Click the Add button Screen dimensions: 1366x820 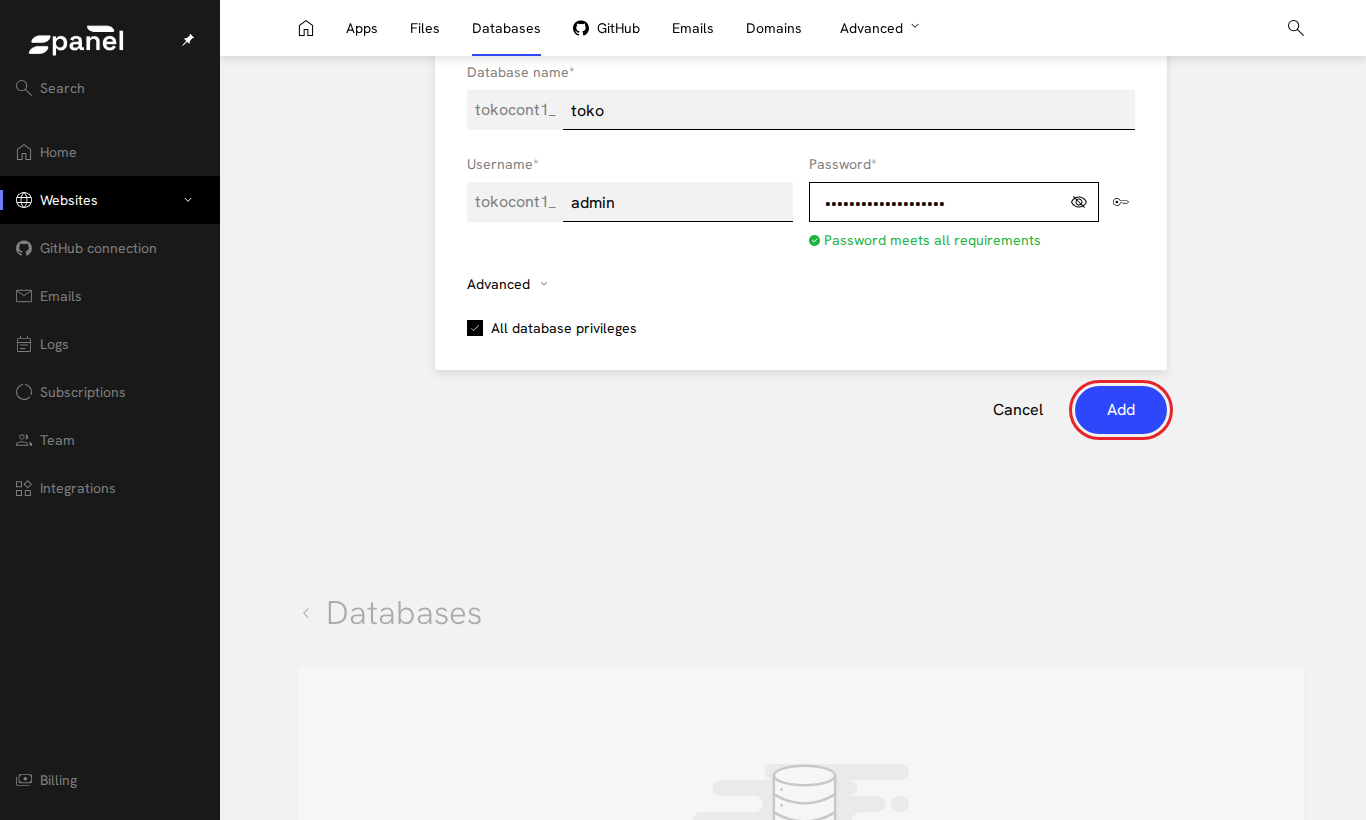[x=1121, y=410]
